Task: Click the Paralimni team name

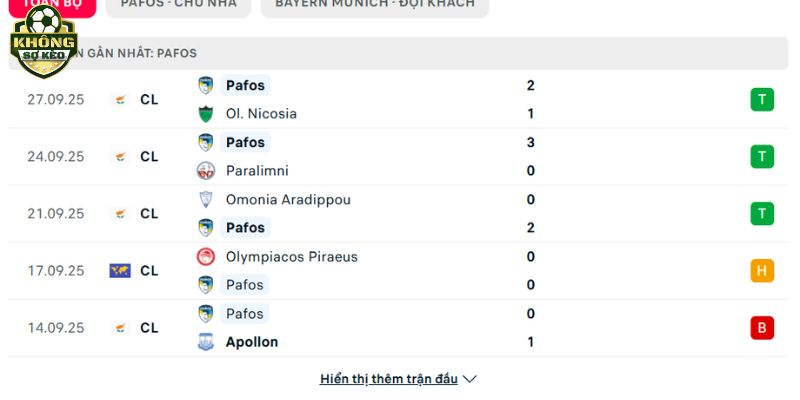Action: (257, 171)
